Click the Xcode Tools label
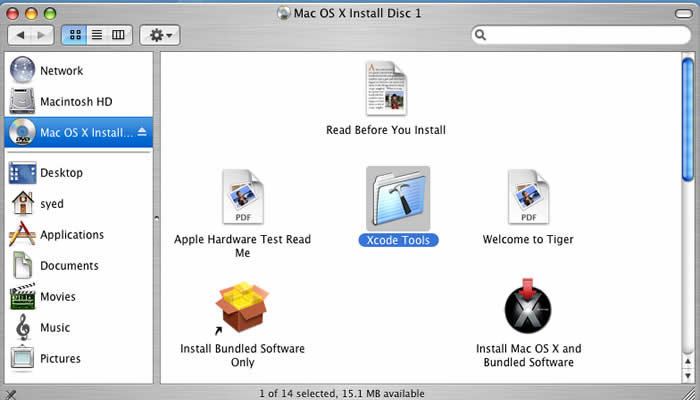Viewport: 700px width, 400px height. point(398,240)
